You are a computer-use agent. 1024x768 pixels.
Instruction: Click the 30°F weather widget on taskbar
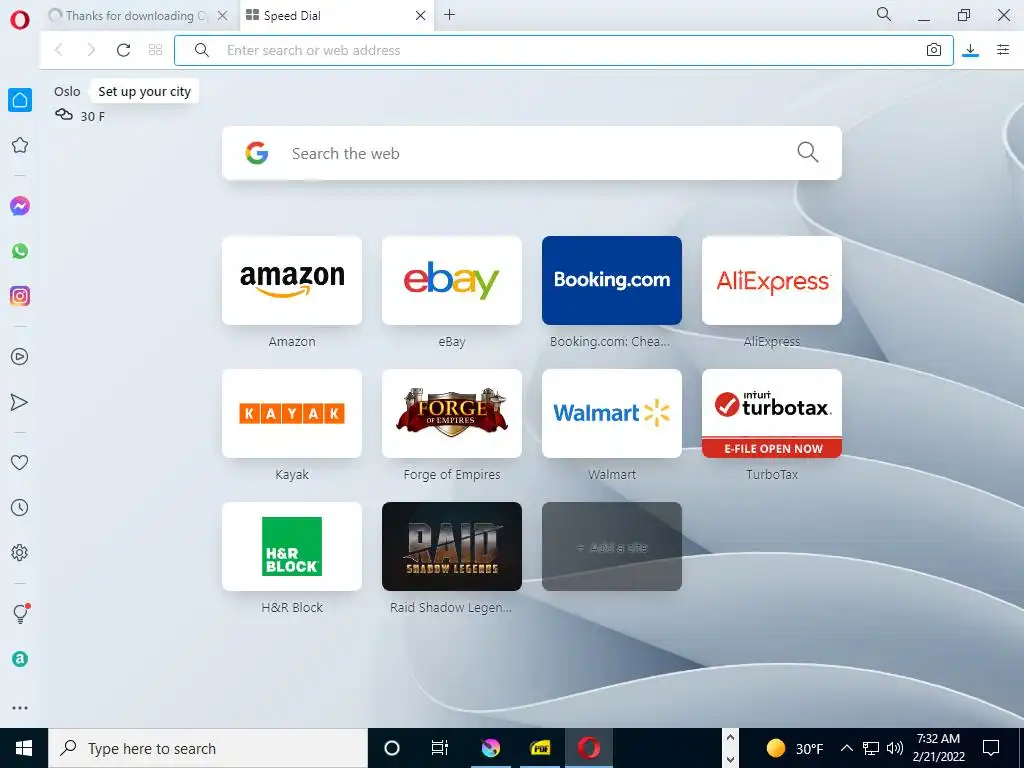coord(795,748)
